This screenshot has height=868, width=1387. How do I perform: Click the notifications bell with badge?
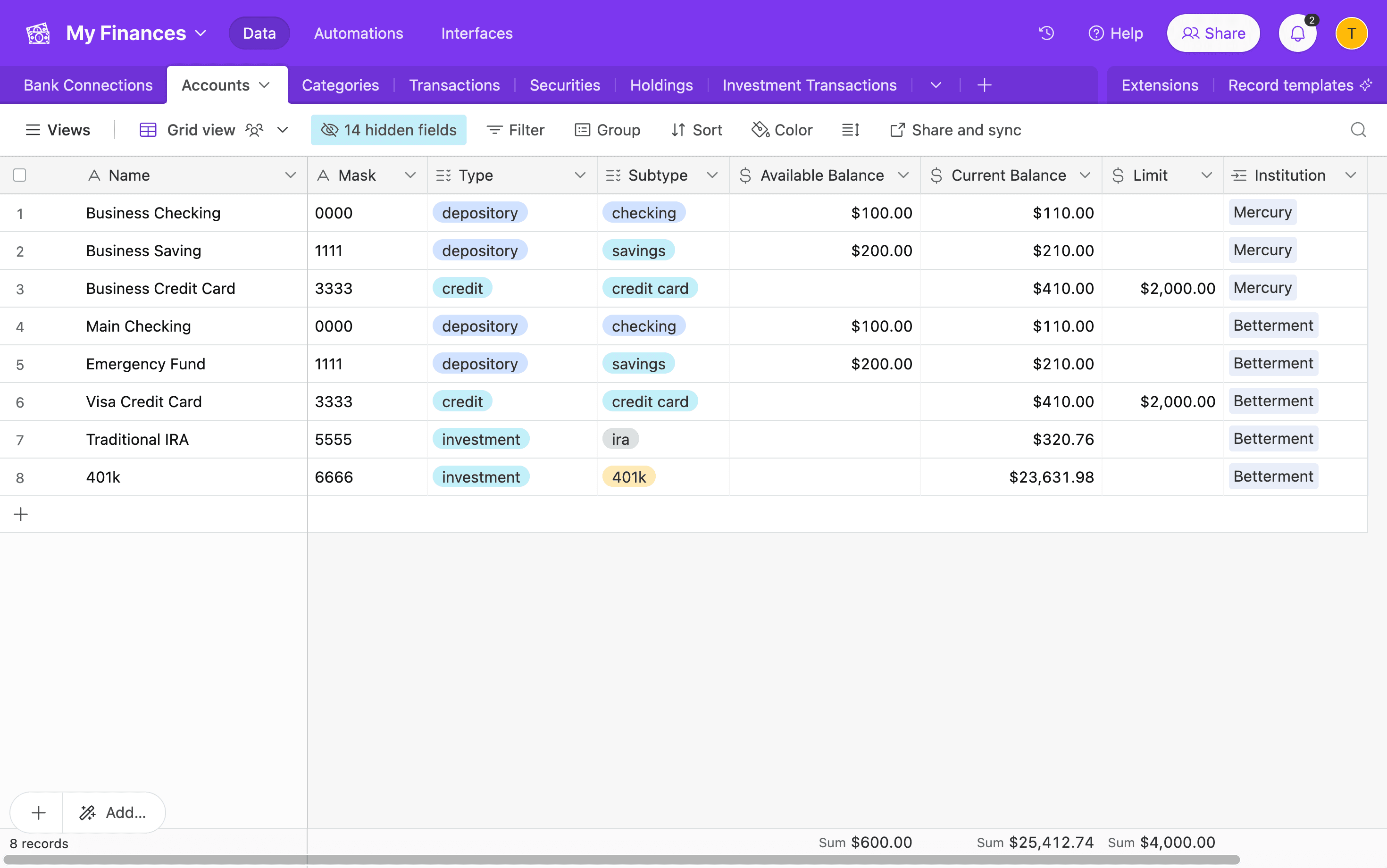click(1297, 33)
